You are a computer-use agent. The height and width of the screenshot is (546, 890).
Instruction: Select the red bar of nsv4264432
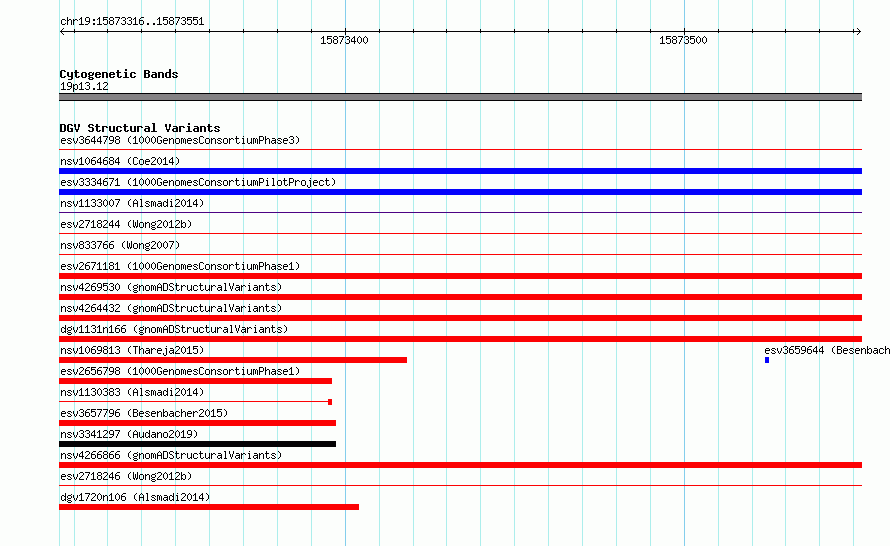tap(460, 318)
